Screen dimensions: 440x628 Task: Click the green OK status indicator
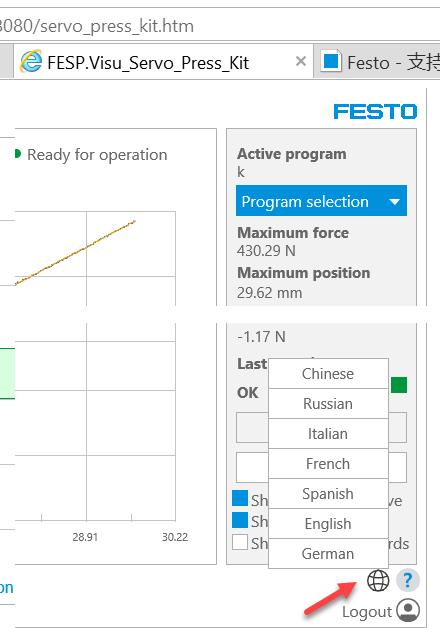[399, 385]
